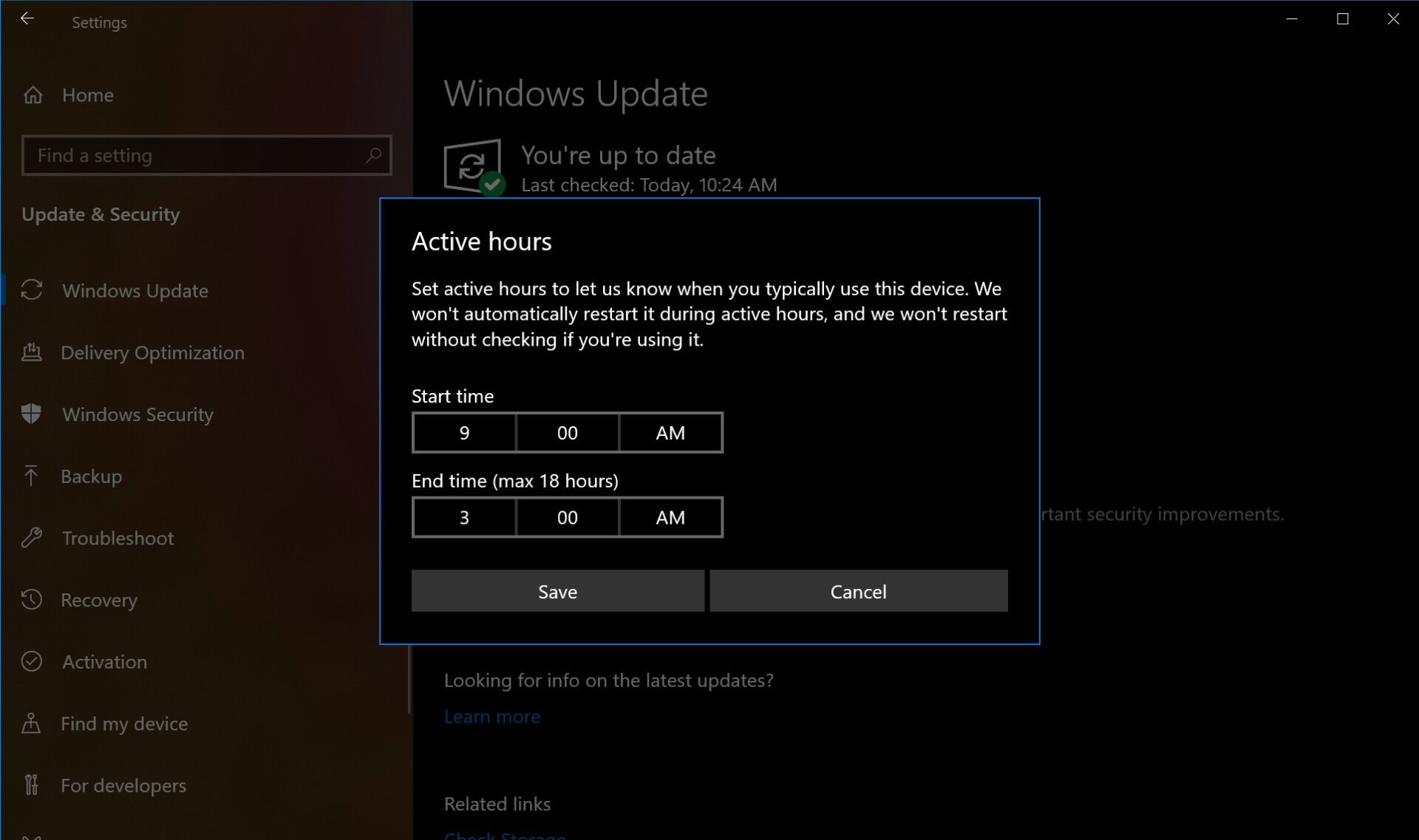The width and height of the screenshot is (1419, 840).
Task: Click Save to confirm active hours
Action: [x=557, y=591]
